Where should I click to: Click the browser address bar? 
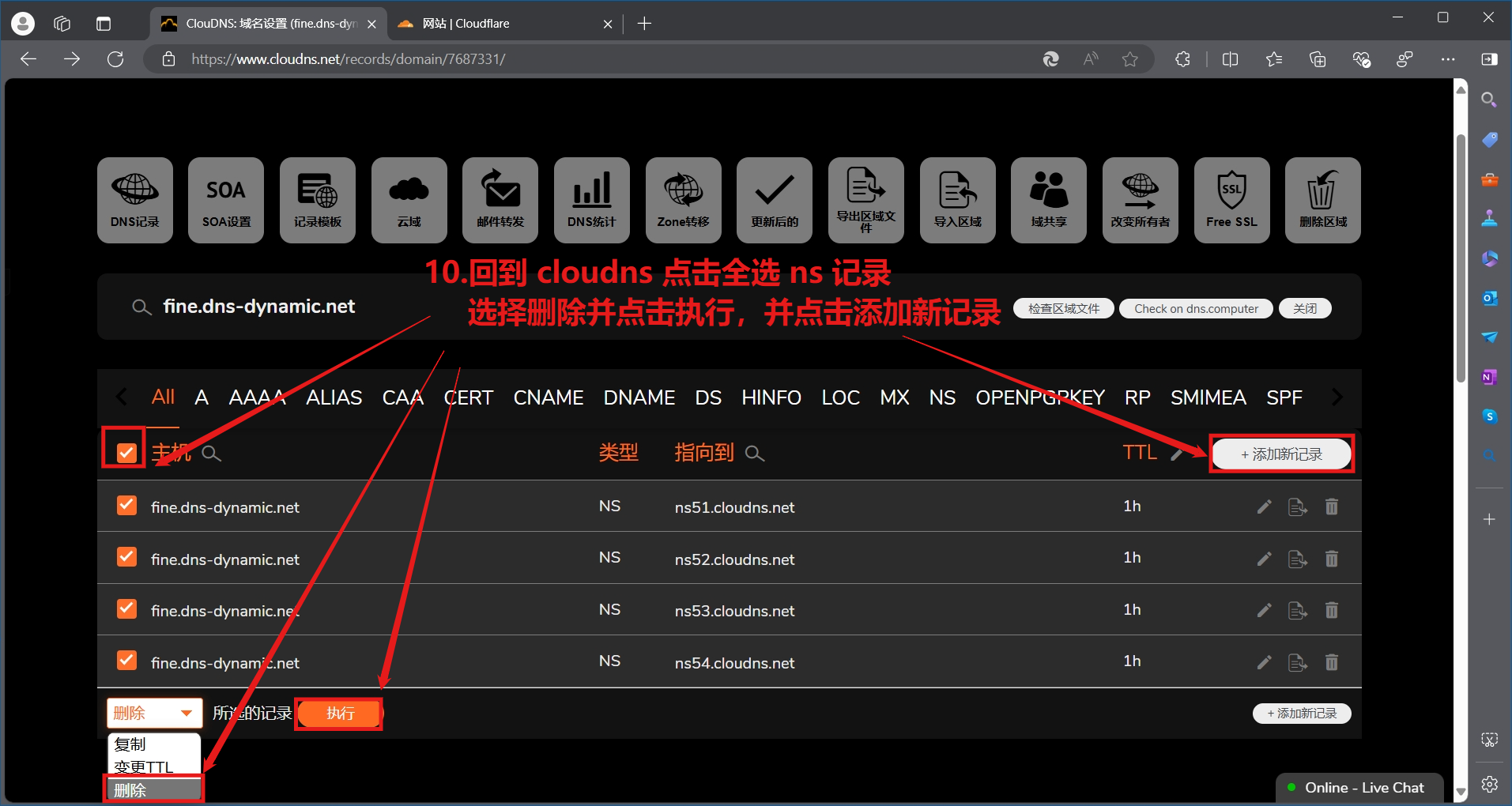tap(593, 59)
